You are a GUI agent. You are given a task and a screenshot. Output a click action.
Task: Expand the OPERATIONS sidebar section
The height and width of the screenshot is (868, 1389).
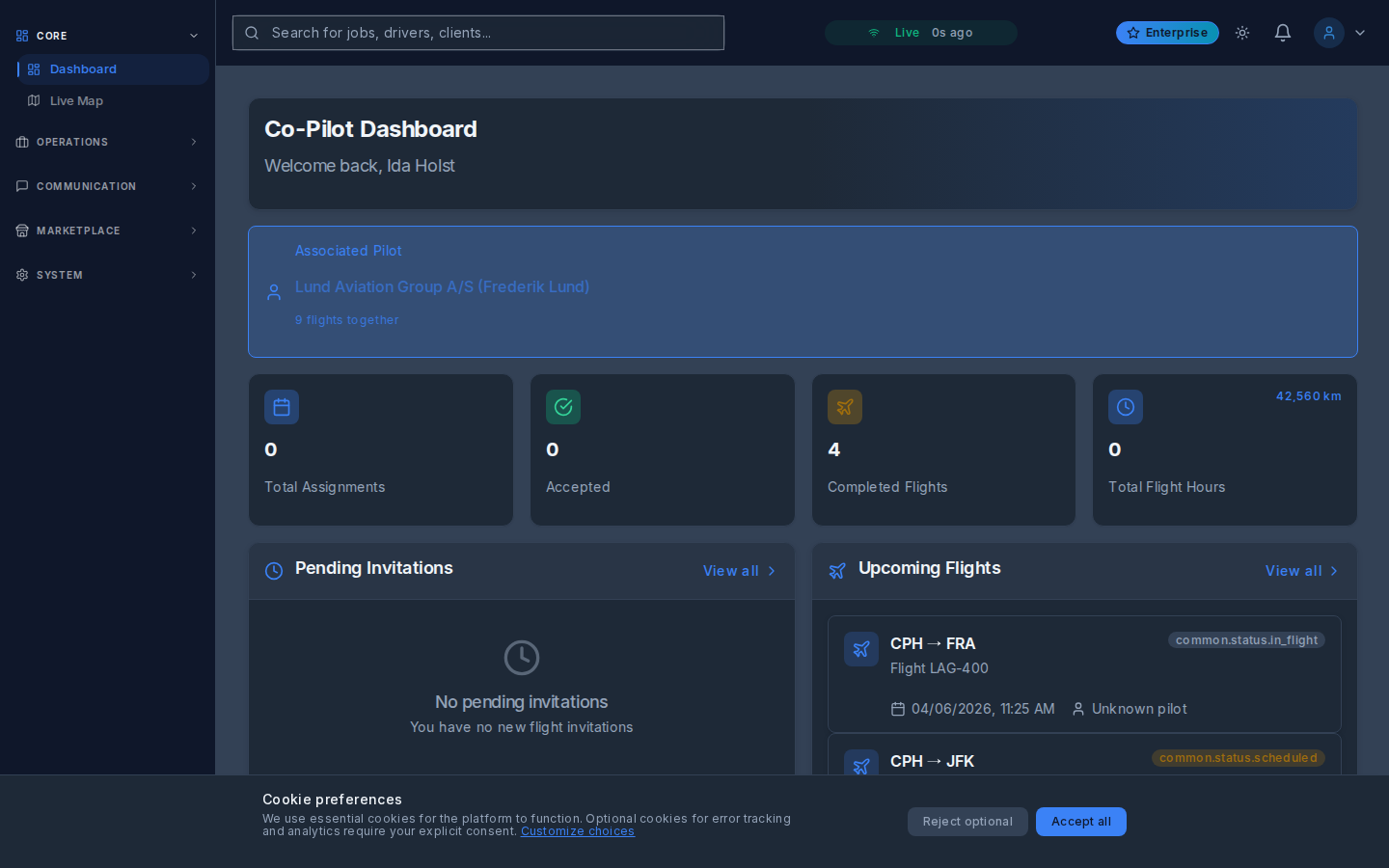(x=106, y=142)
